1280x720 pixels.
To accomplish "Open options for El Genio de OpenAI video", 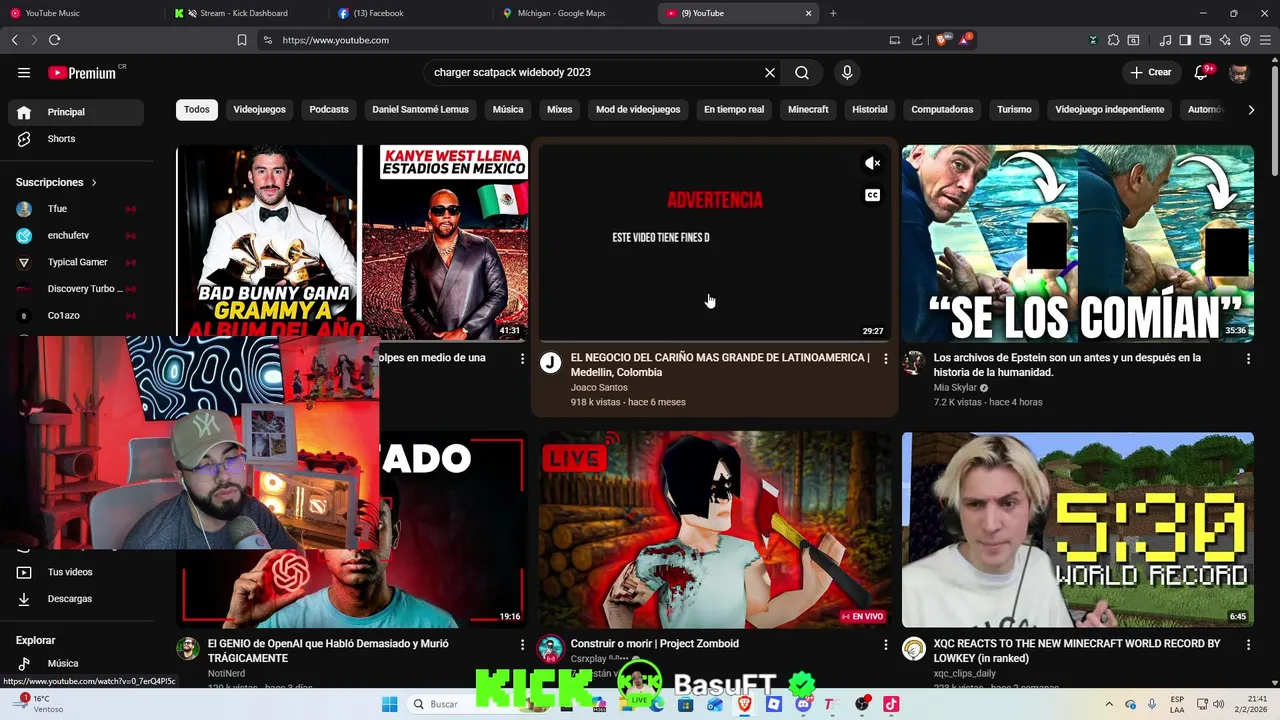I will [x=522, y=645].
